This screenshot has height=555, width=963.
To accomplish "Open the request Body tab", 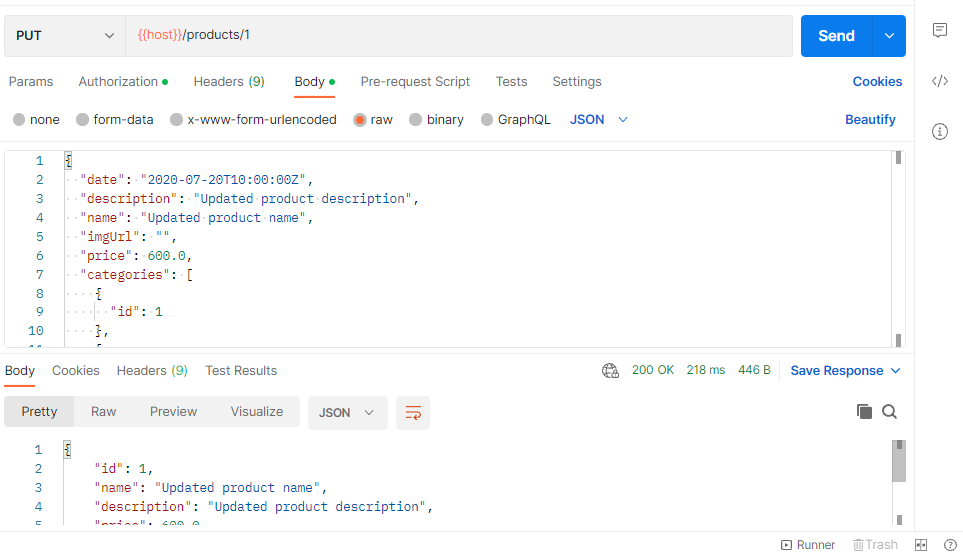I will [314, 82].
